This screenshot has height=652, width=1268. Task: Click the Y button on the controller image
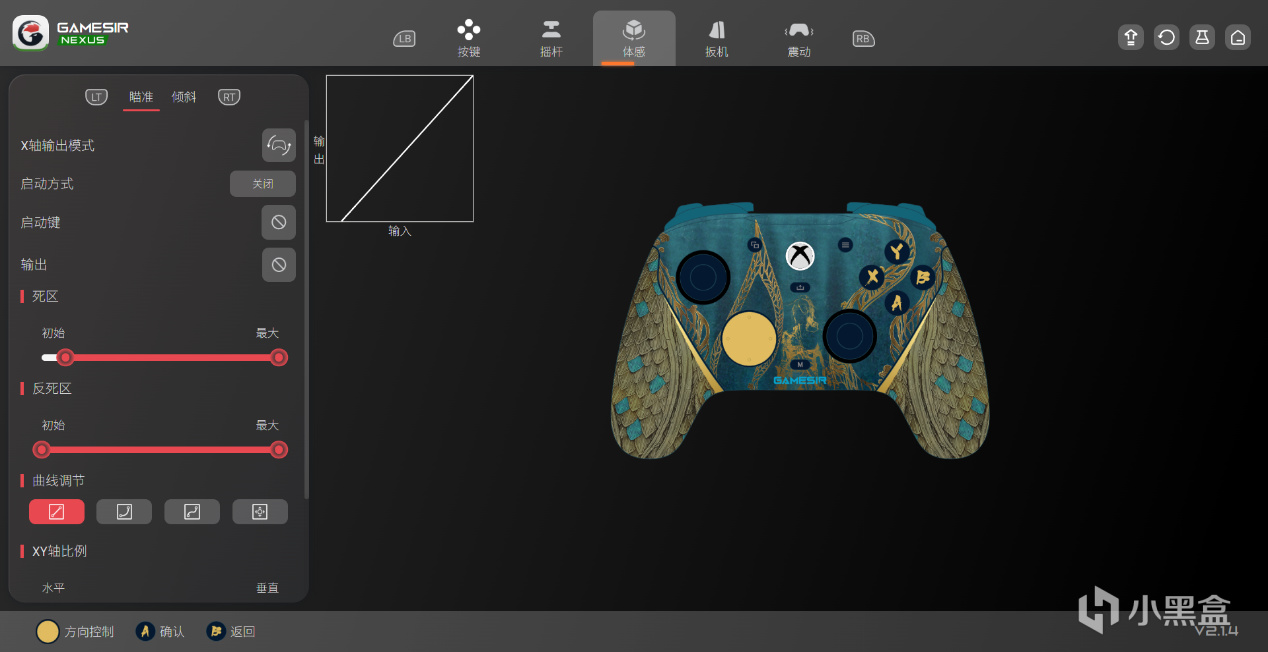[897, 251]
